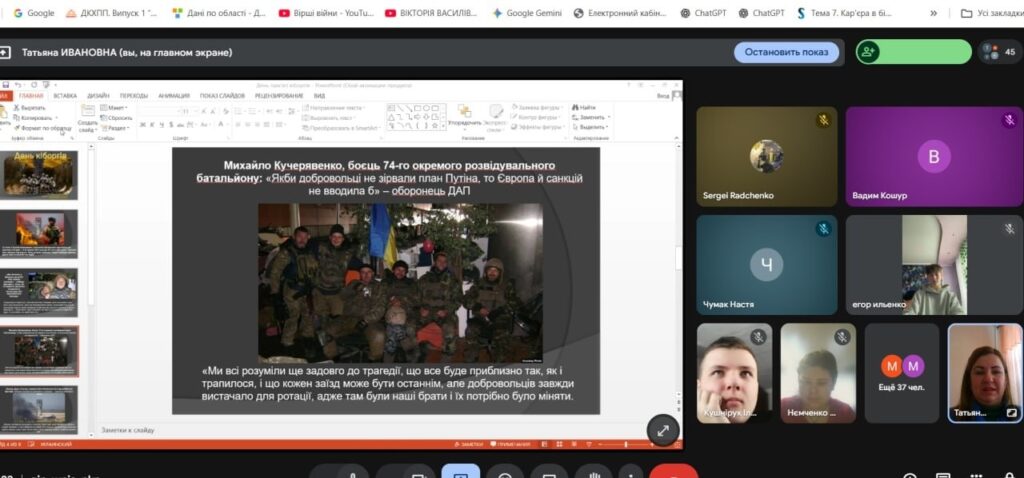Click the back arrow beside presenter name
The image size is (1024, 478).
tap(6, 52)
